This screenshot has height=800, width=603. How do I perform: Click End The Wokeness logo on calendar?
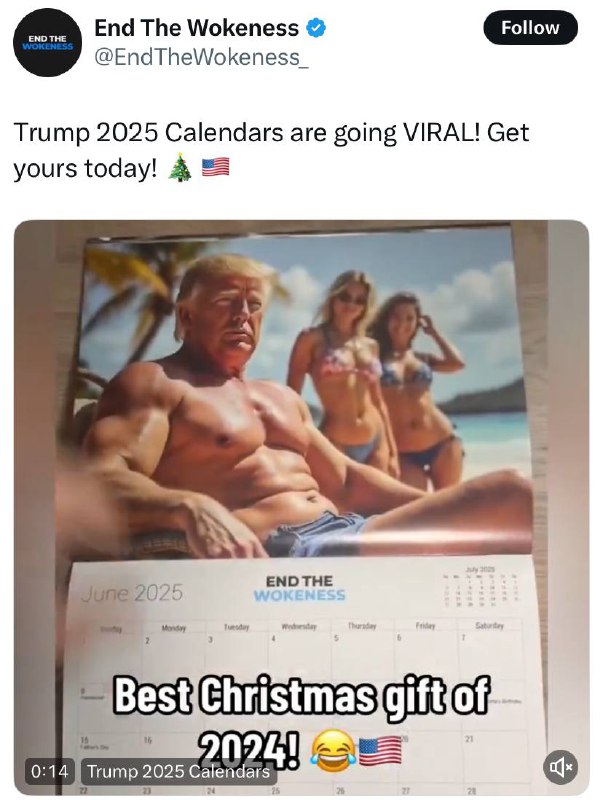(299, 588)
